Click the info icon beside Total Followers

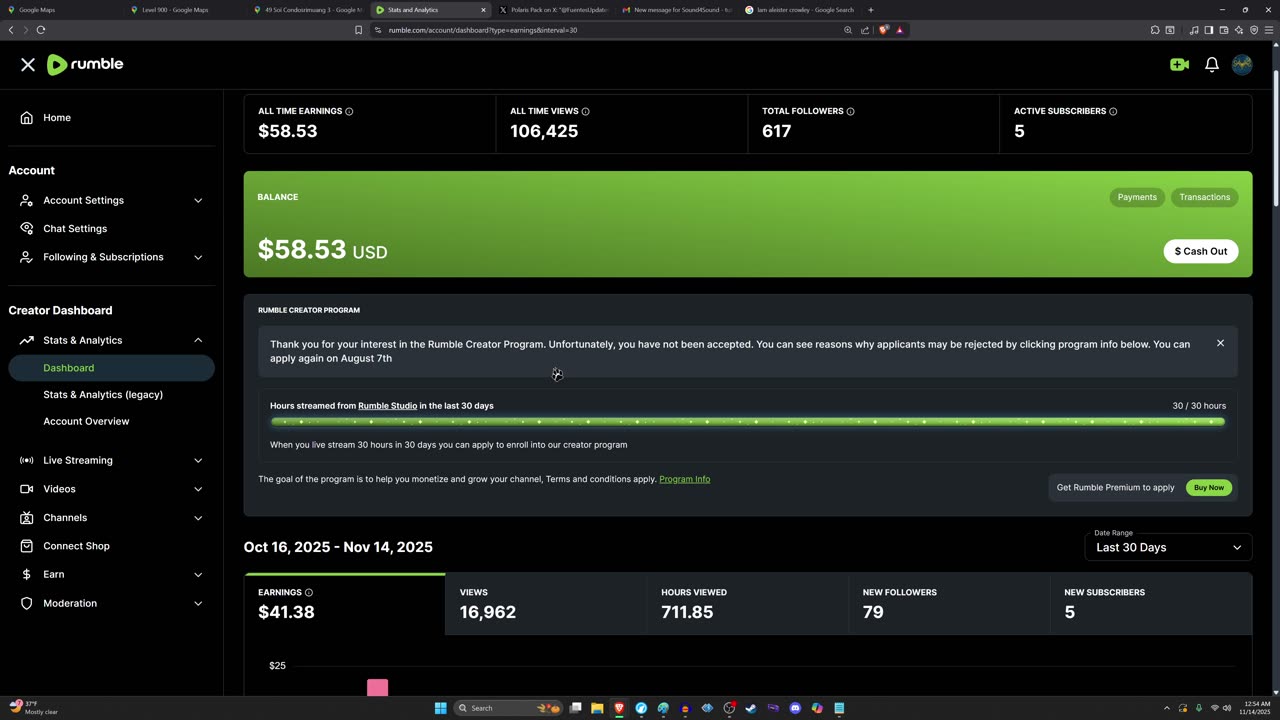point(851,111)
